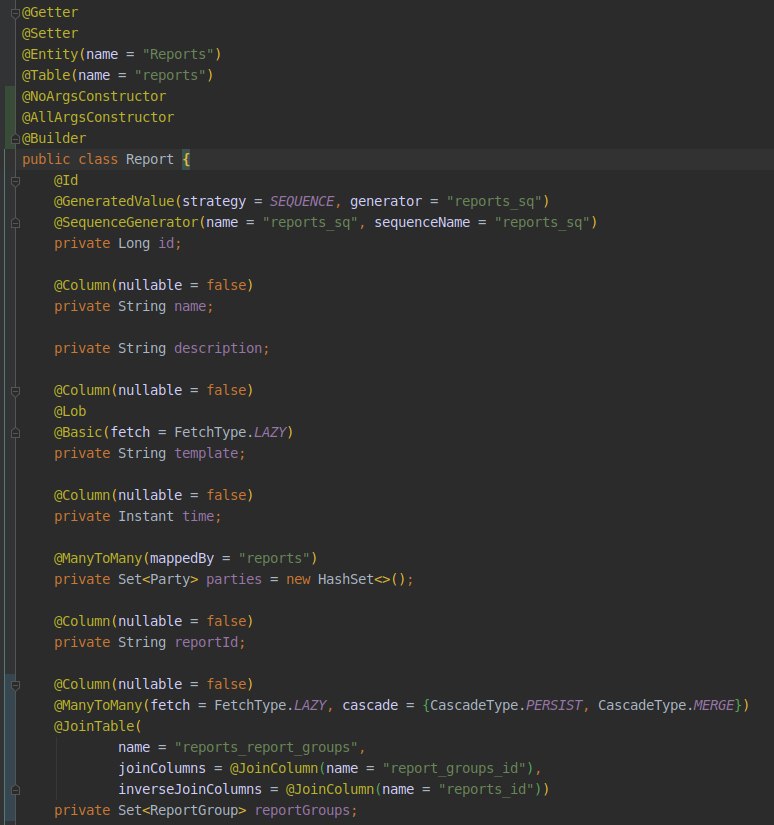Click the MERGE cascade constant
774x825 pixels.
click(x=713, y=706)
